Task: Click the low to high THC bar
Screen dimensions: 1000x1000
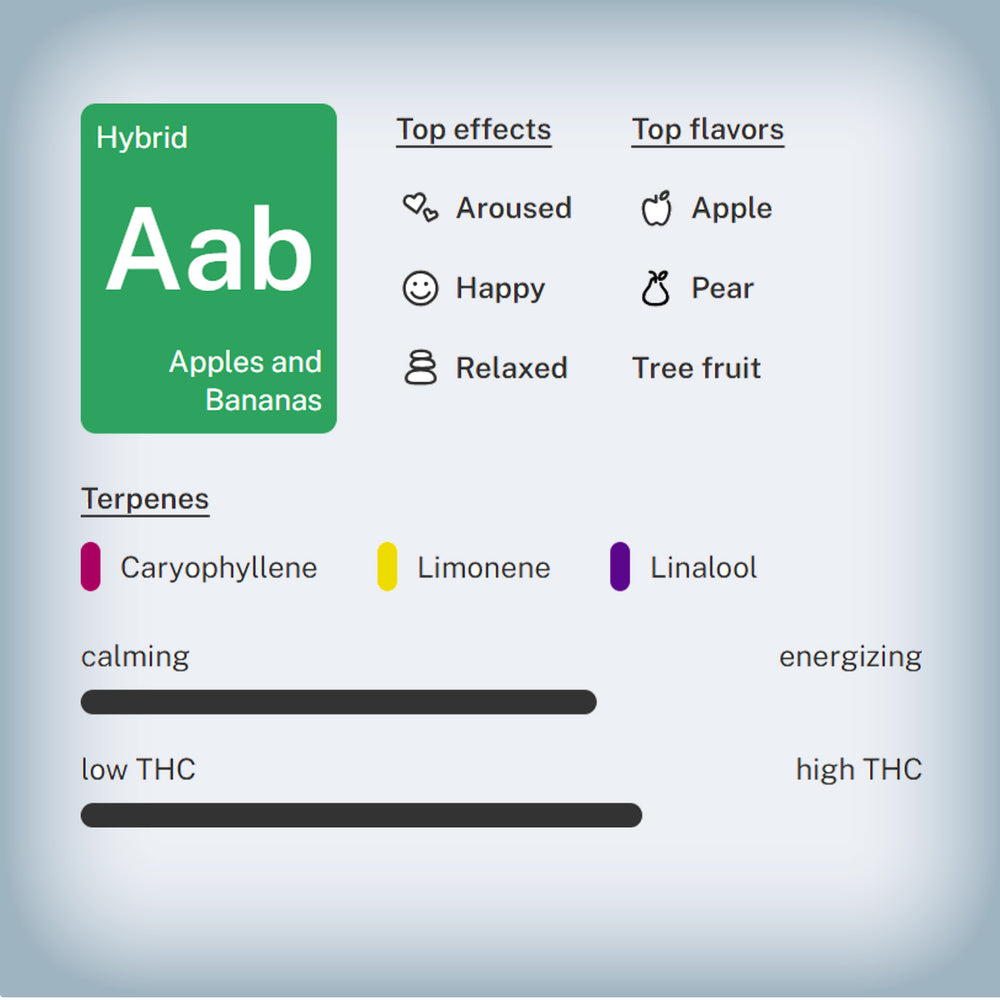Action: tap(362, 815)
